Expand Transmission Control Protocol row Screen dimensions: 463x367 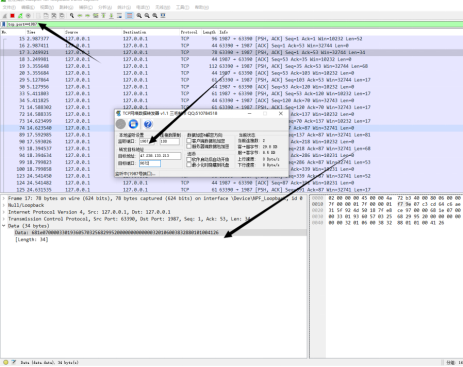4,219
